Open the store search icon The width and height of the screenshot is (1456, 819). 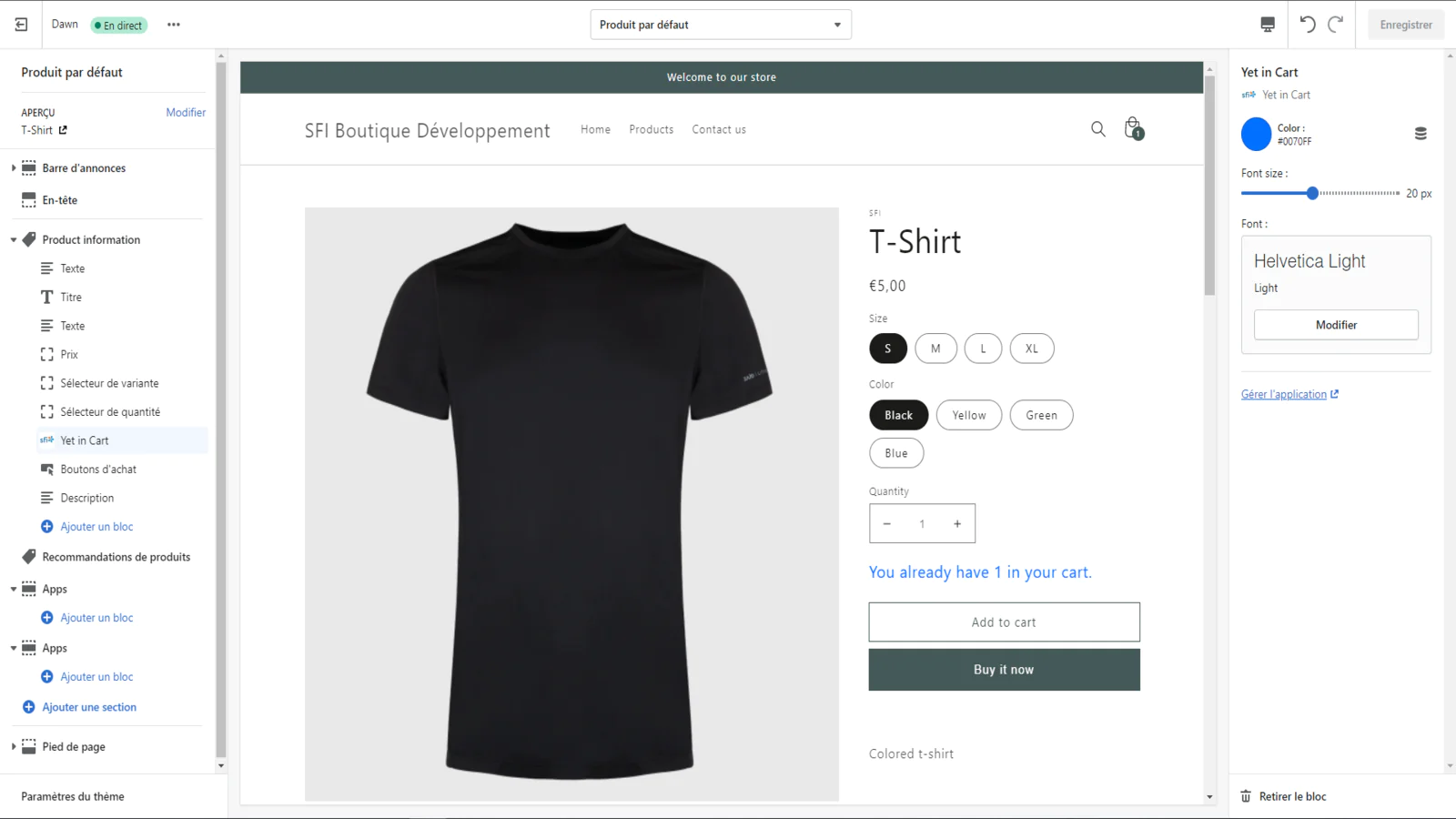pos(1098,129)
